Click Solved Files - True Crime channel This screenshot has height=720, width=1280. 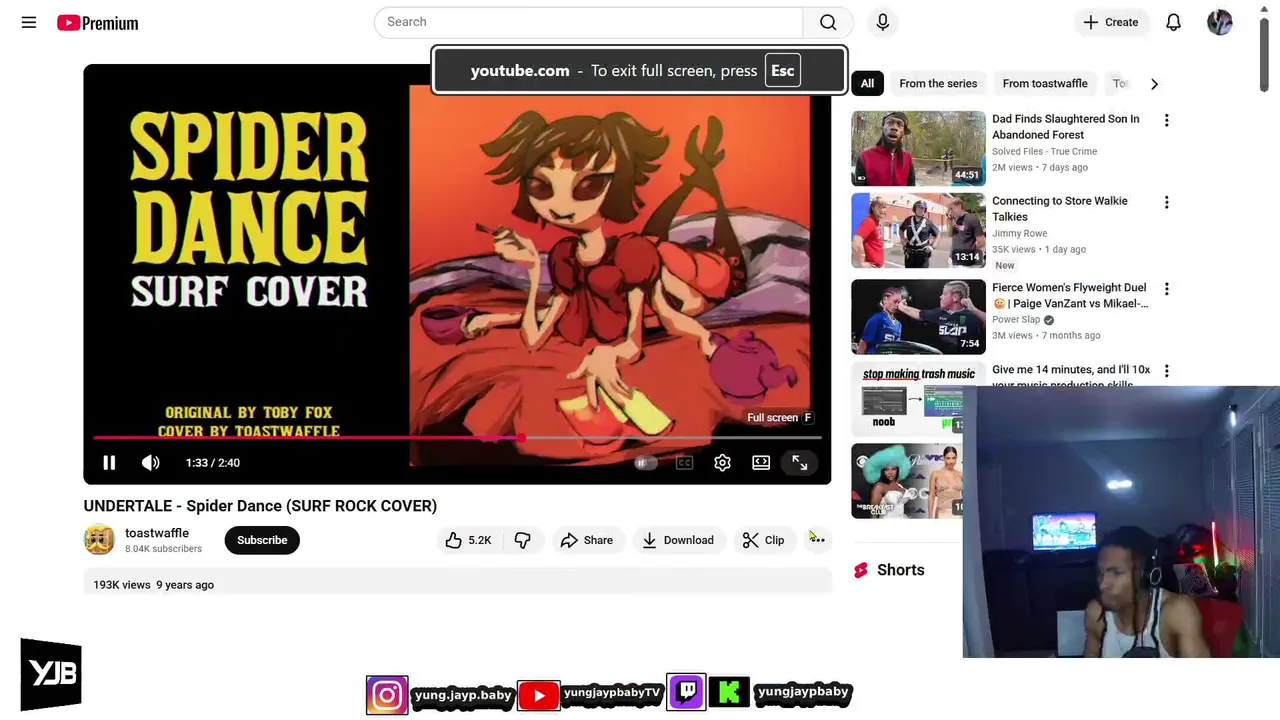click(1044, 151)
